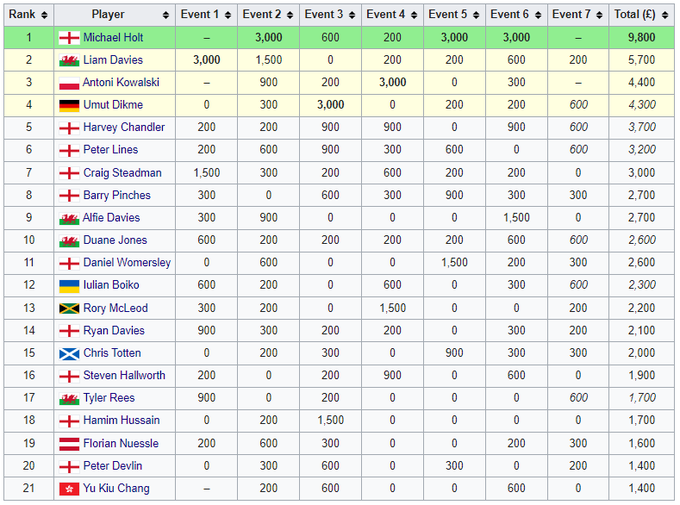
Task: Click the Welsh flag beside Liam Davies
Action: [x=69, y=60]
